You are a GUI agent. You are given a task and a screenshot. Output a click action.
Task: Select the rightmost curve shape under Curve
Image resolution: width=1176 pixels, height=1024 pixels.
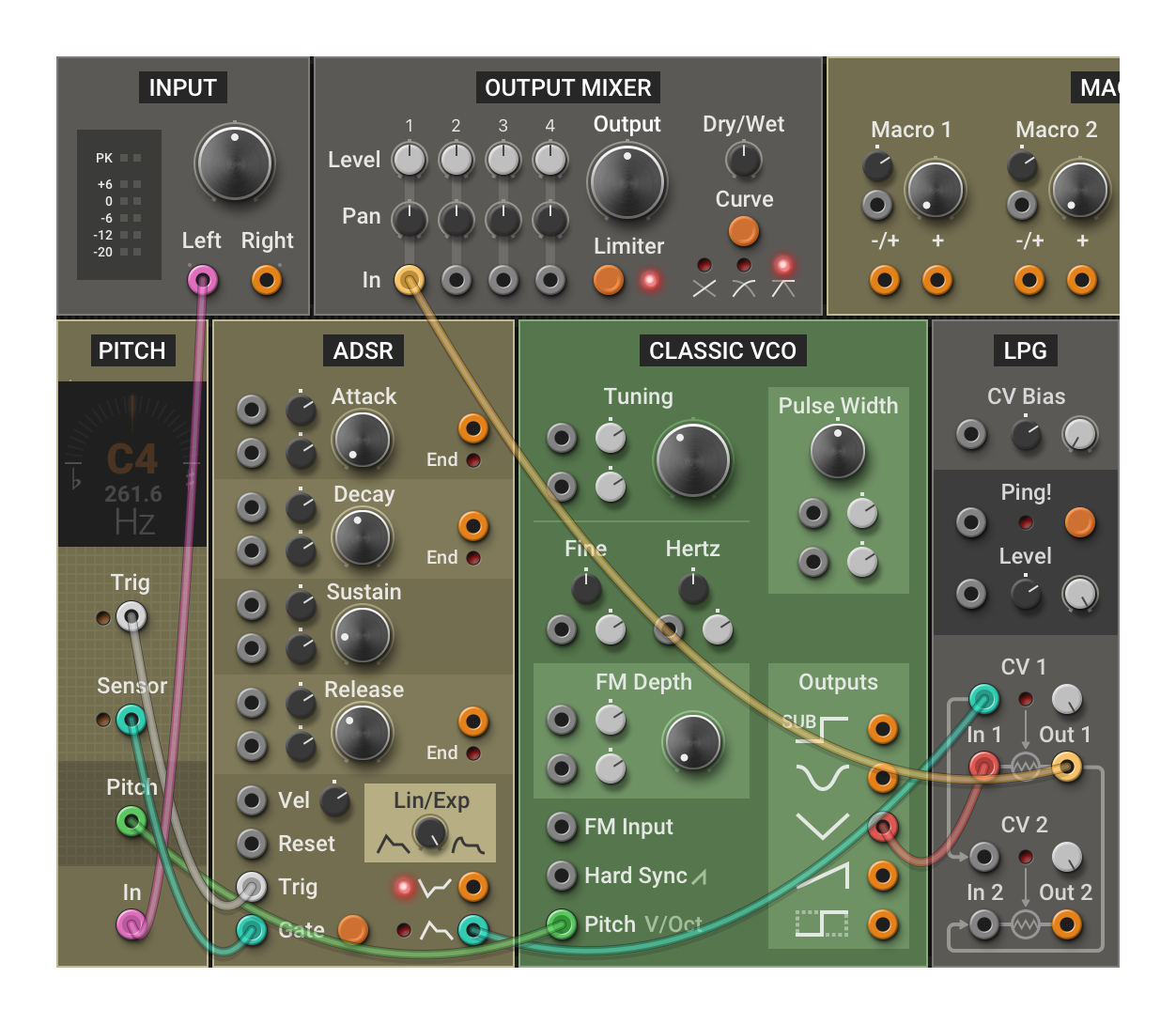pyautogui.click(x=784, y=289)
